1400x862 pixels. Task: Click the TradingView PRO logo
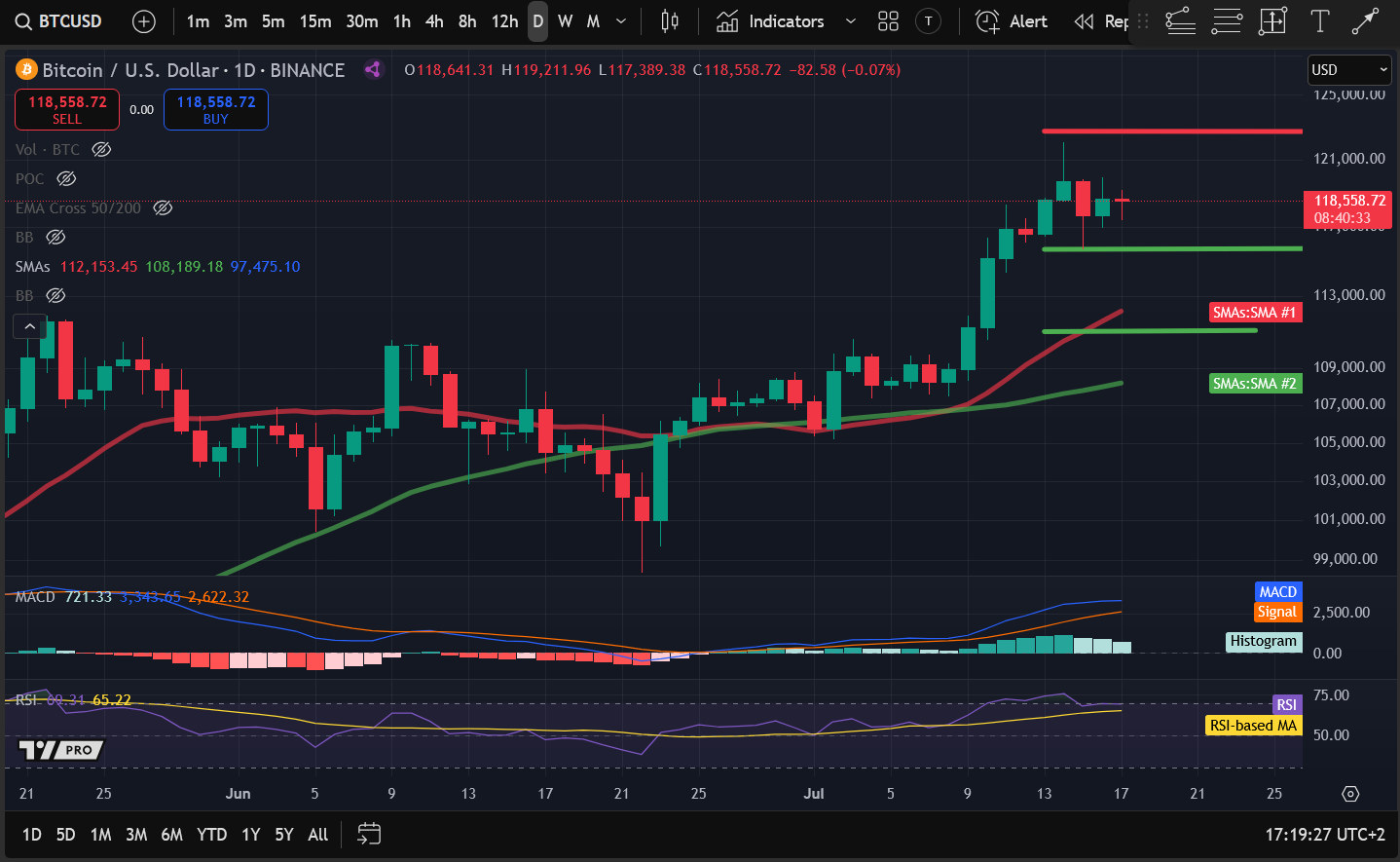click(x=61, y=750)
